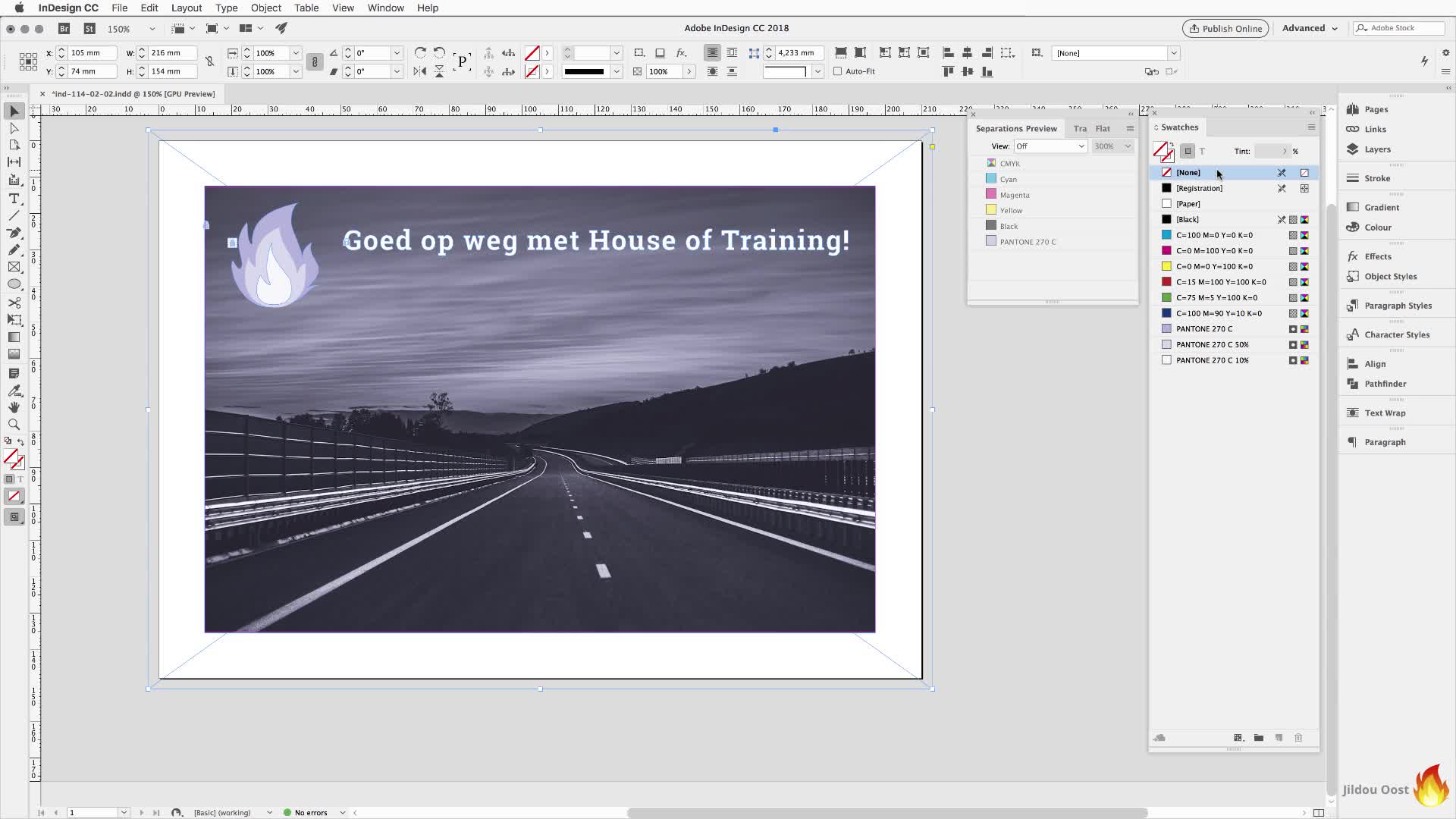Choose the Hand tool
This screenshot has height=819, width=1456.
[14, 408]
